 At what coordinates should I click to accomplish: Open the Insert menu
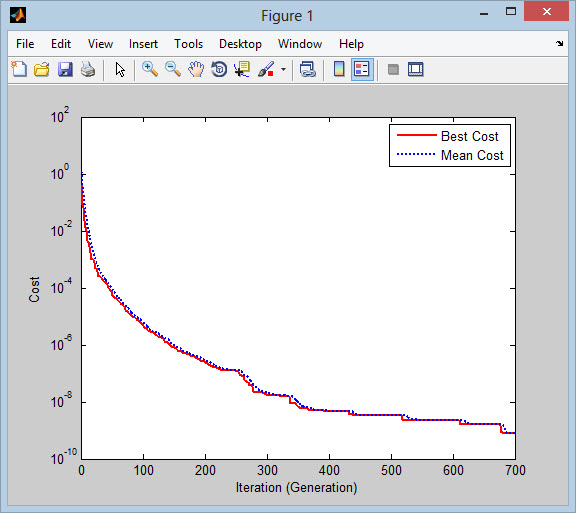[x=143, y=44]
